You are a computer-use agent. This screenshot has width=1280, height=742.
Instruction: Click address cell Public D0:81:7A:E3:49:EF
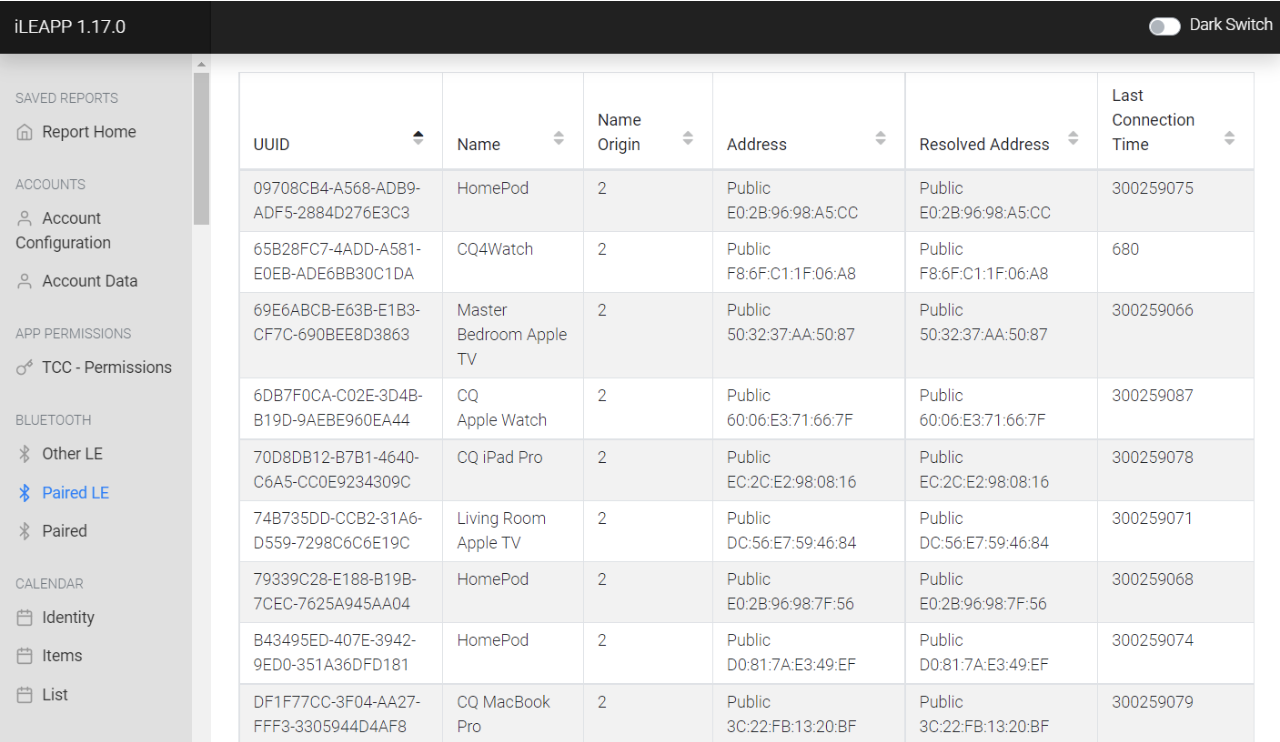click(809, 652)
